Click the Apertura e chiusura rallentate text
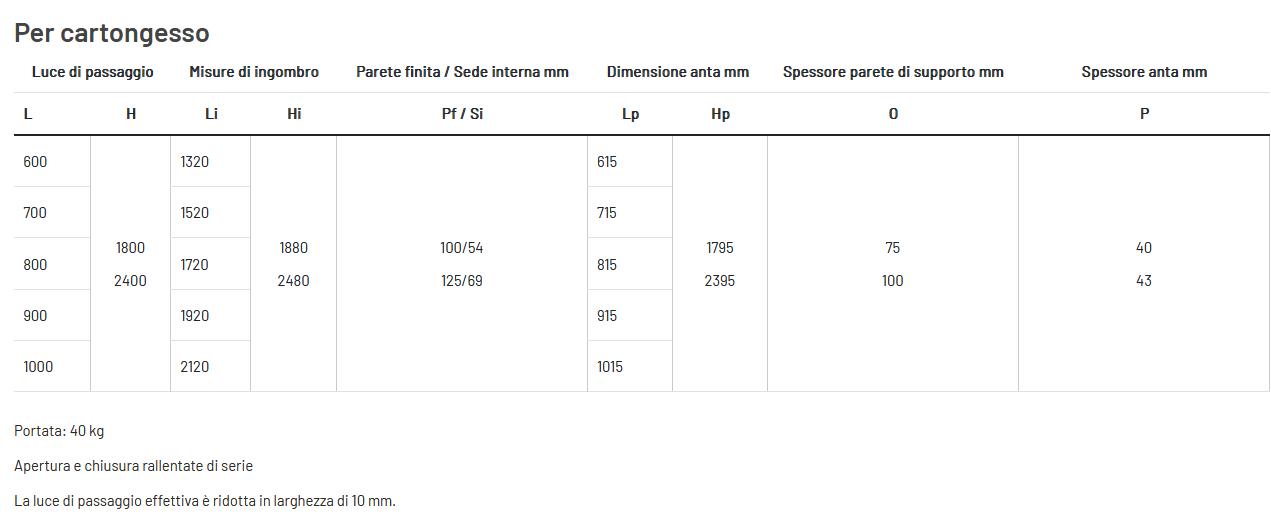This screenshot has height=519, width=1271. click(134, 466)
